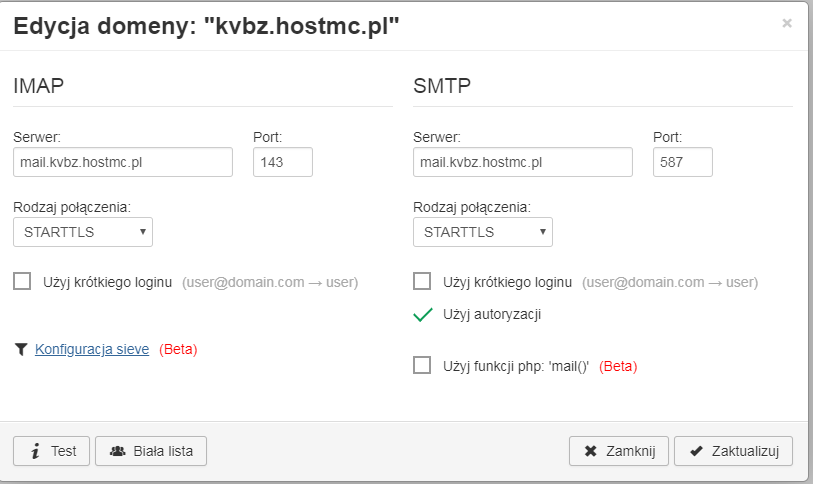The height and width of the screenshot is (484, 813).
Task: Click the SMTP server input field
Action: click(523, 162)
